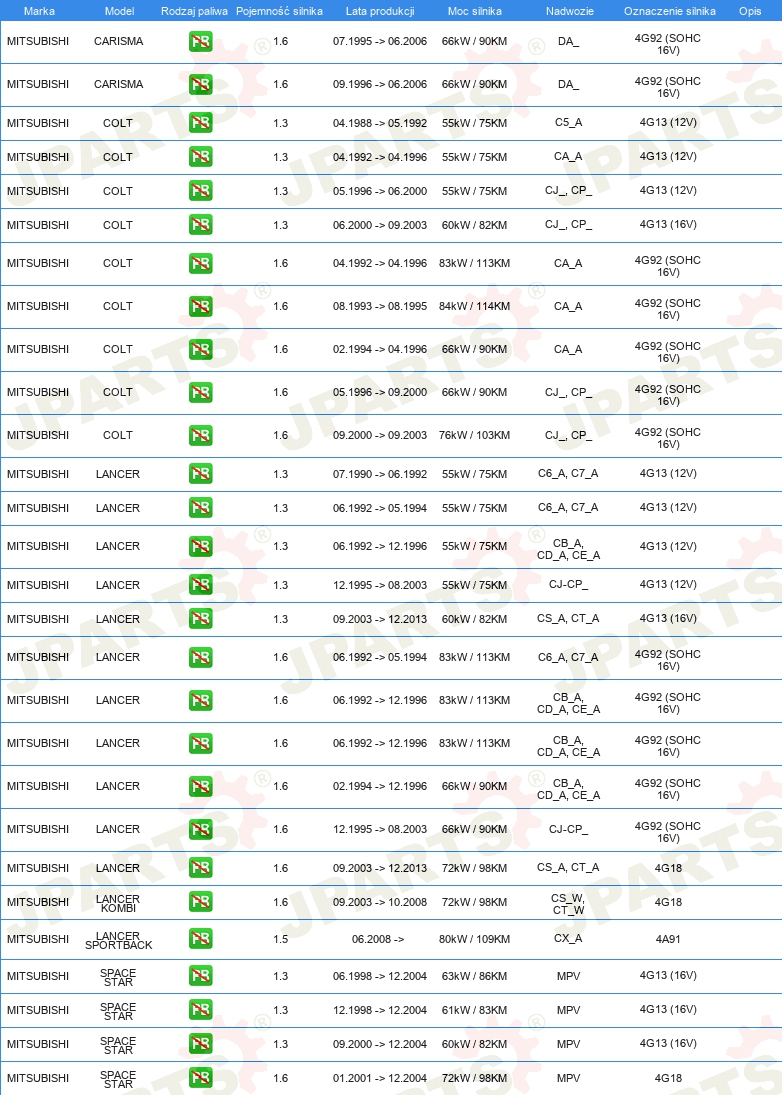
Task: Click the fuel icon in the LANCER 1.6 09.2003 -> 12.2013 row
Action: [x=200, y=868]
